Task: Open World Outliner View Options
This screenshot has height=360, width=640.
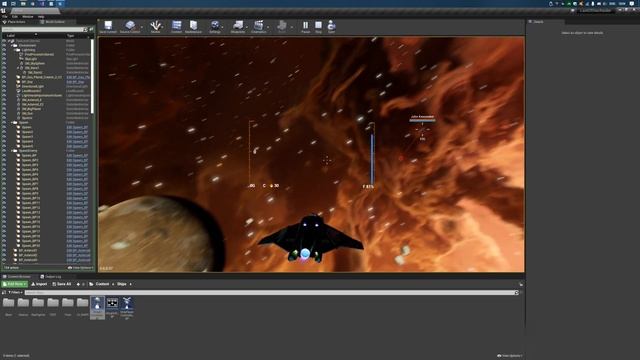Action: pos(80,268)
